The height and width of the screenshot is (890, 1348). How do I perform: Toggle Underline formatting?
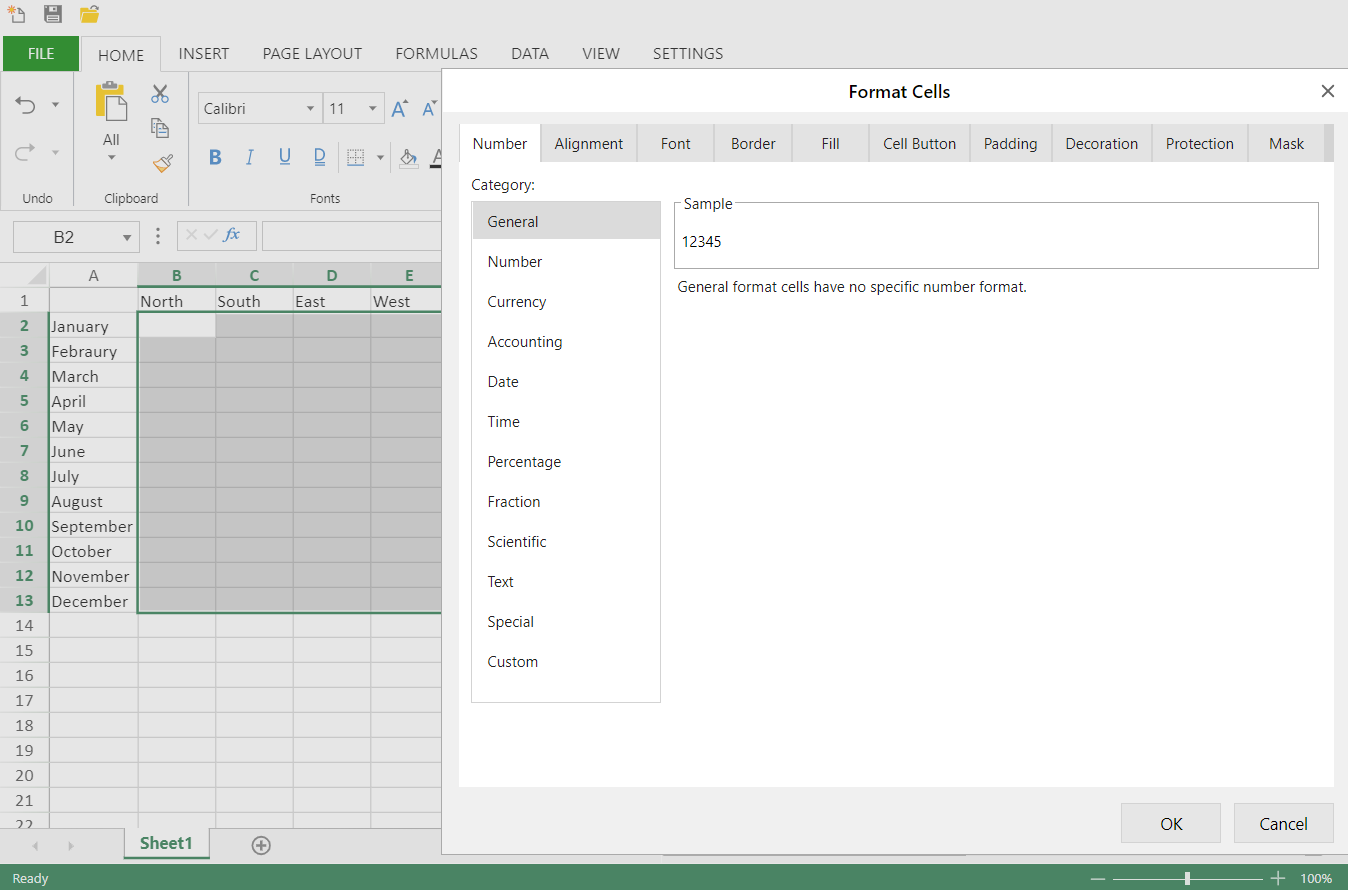tap(285, 157)
